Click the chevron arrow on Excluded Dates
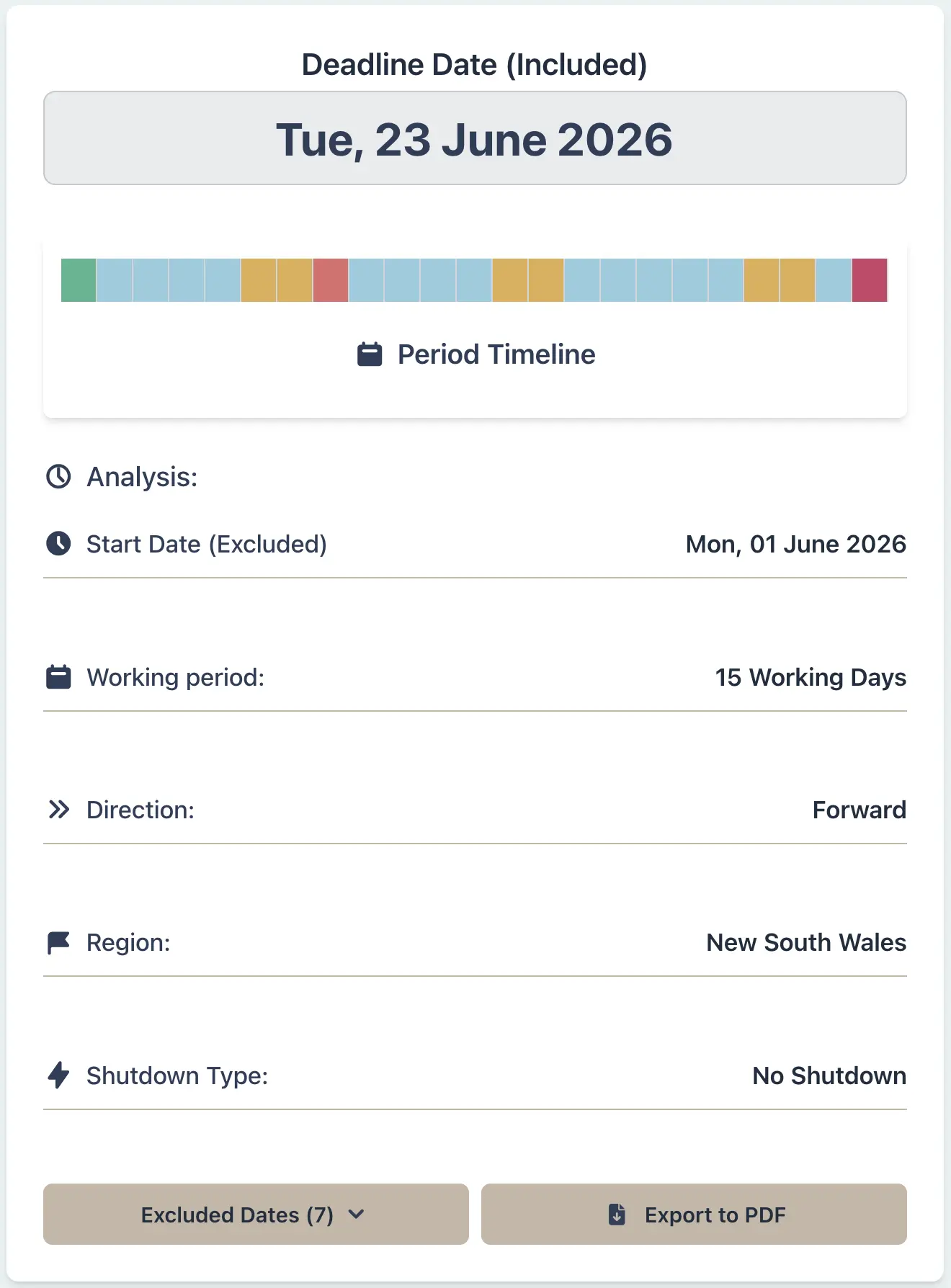 tap(357, 1214)
